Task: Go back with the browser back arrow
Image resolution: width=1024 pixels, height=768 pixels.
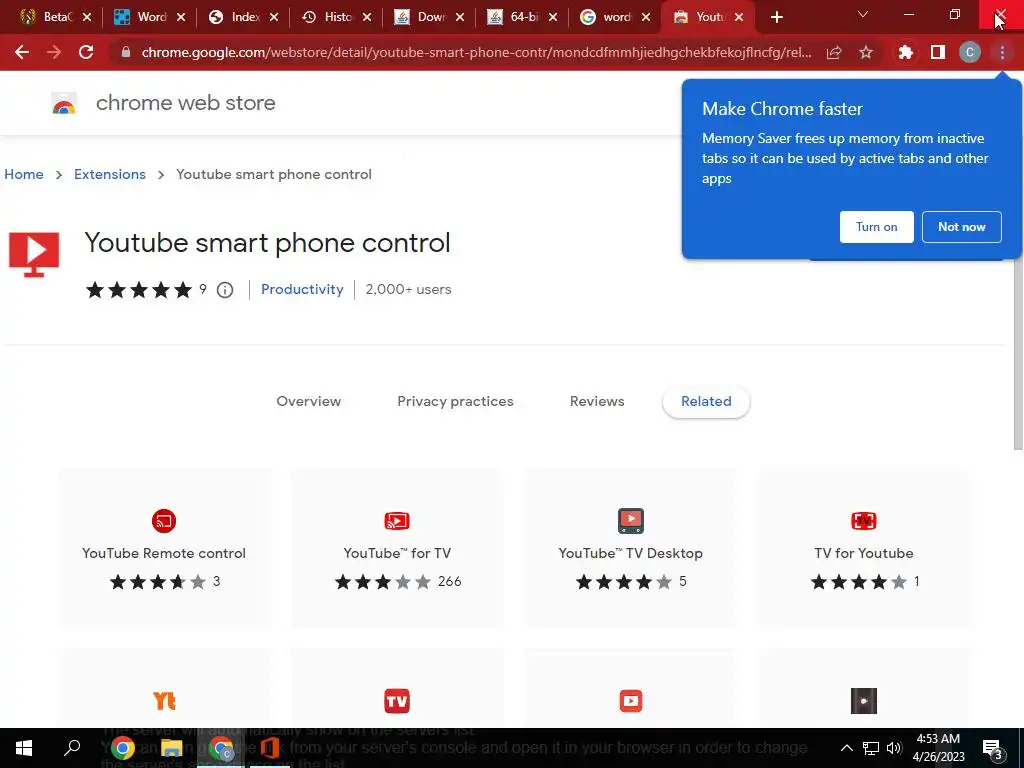Action: pos(22,52)
